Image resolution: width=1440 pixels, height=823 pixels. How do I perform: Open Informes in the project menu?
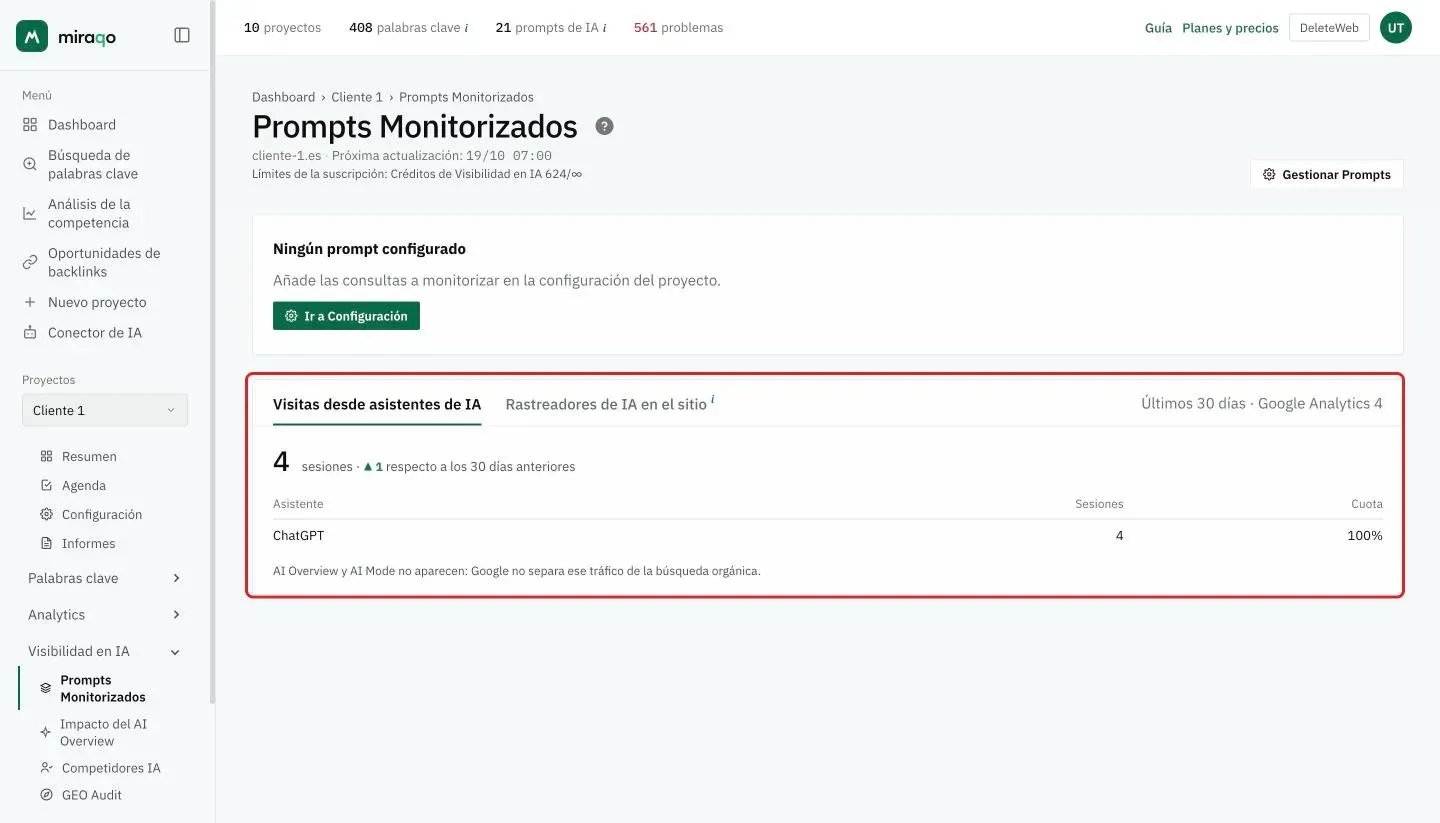pos(88,543)
